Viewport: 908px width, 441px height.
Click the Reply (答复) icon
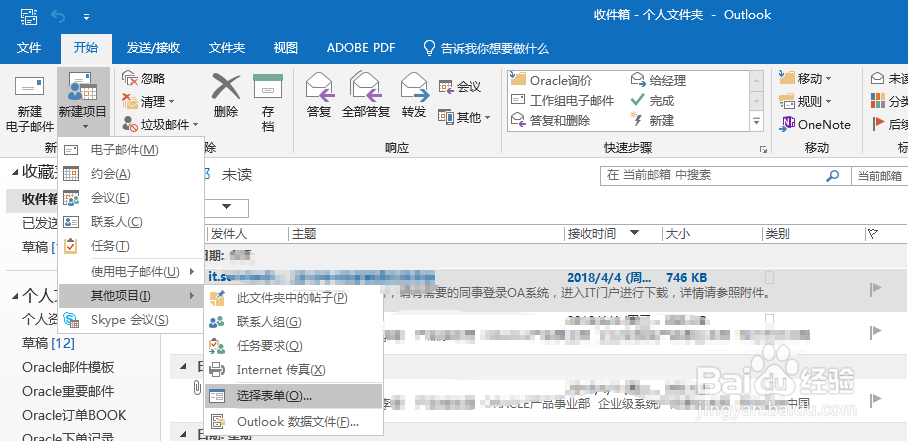coord(319,88)
